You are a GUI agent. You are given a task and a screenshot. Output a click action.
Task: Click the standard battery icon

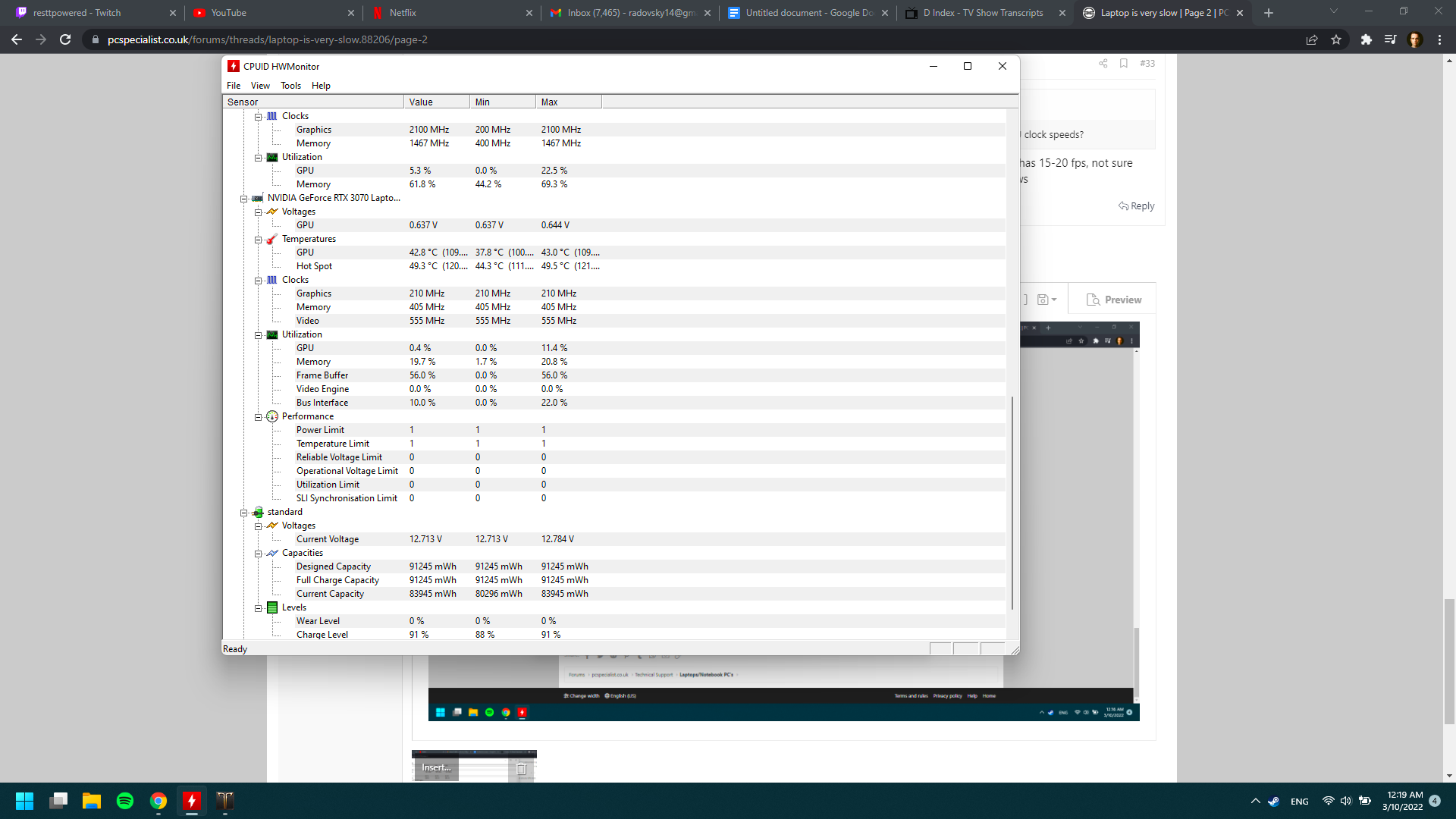pyautogui.click(x=258, y=512)
